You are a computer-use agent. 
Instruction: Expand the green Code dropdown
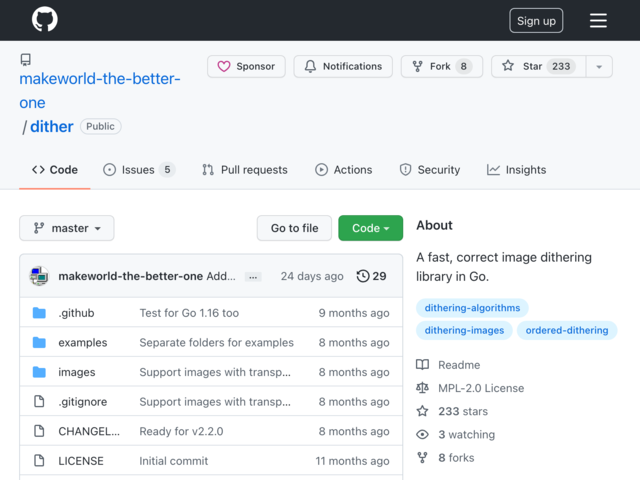(x=371, y=228)
